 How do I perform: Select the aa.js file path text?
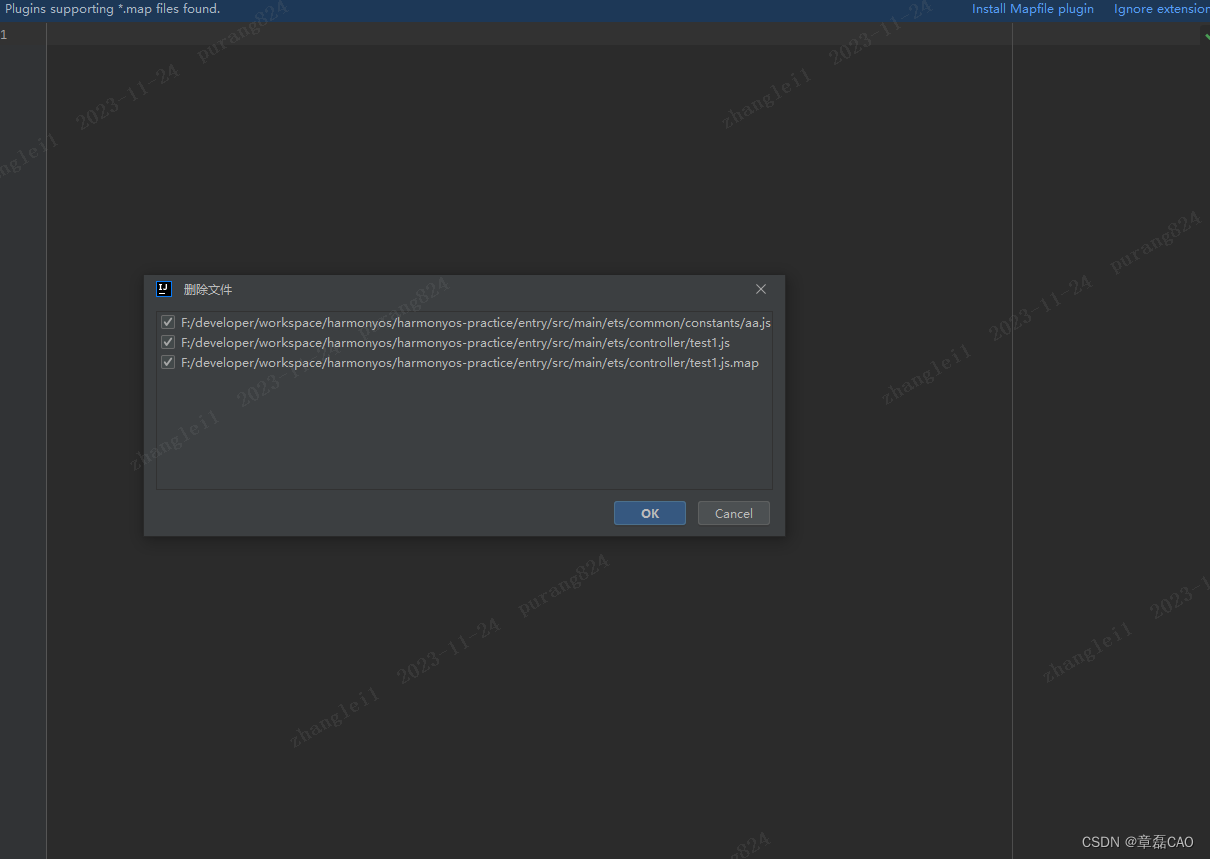(x=476, y=323)
